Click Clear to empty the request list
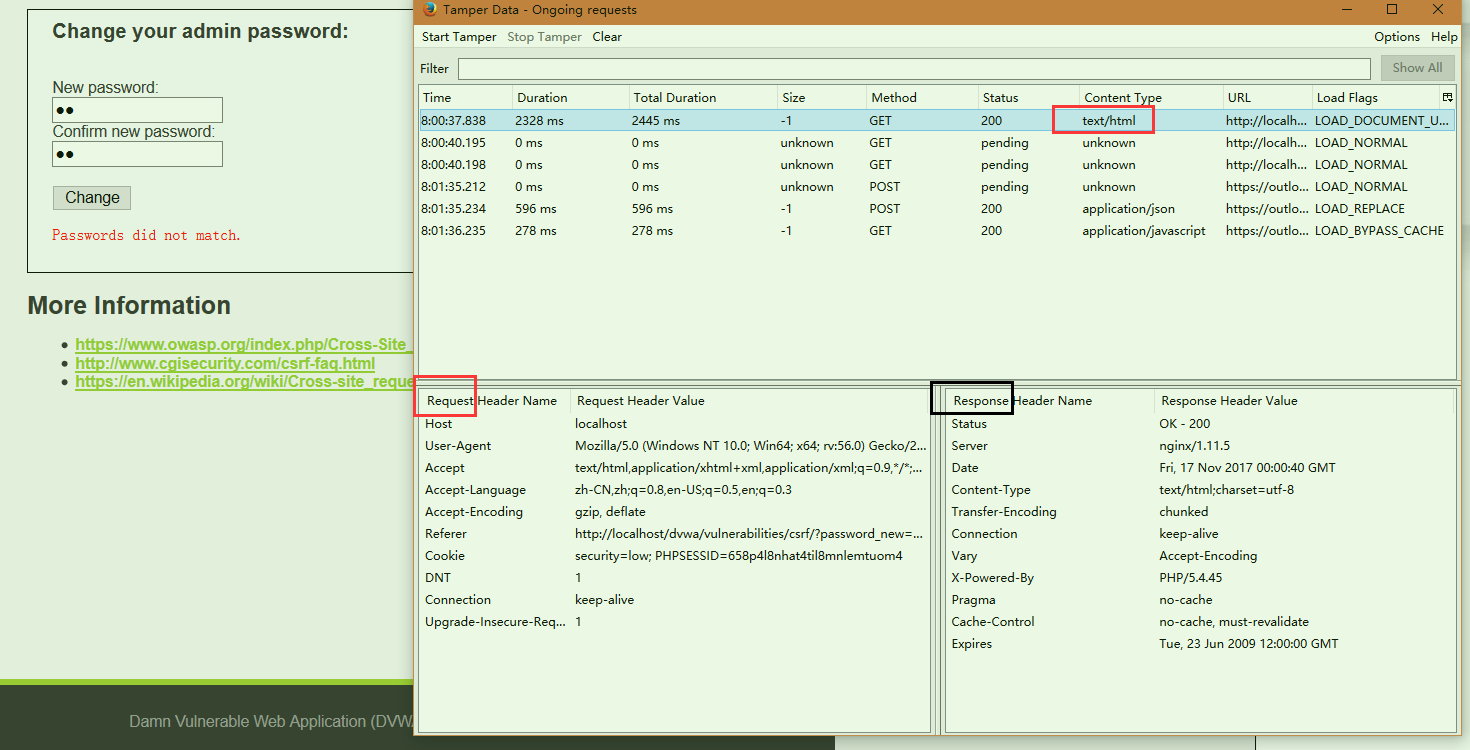Viewport: 1470px width, 750px height. pyautogui.click(x=606, y=37)
